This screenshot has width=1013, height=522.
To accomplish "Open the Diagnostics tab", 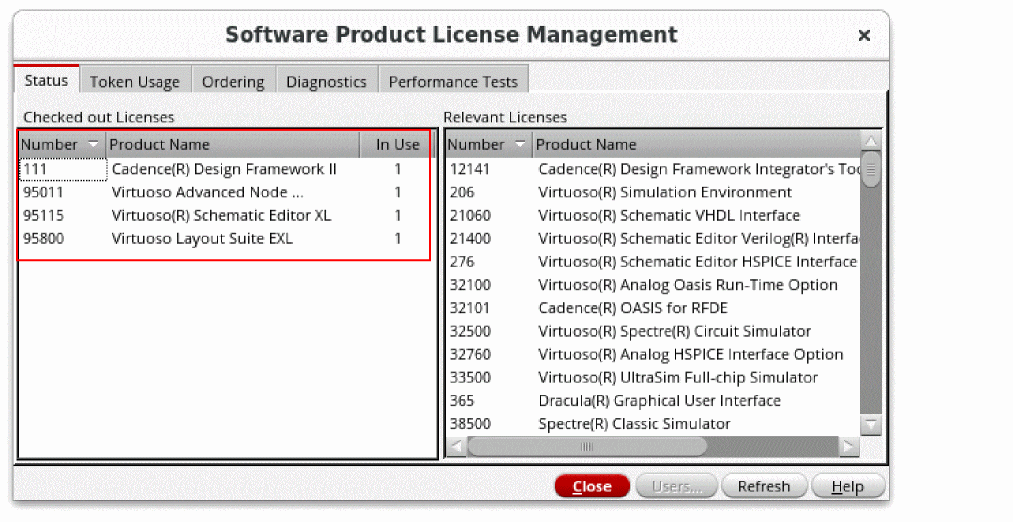I will pos(326,82).
